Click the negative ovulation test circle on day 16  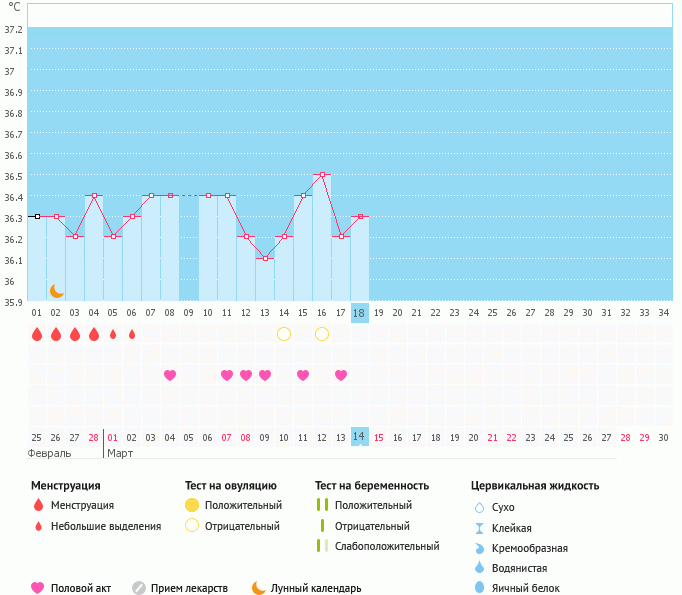coord(322,334)
